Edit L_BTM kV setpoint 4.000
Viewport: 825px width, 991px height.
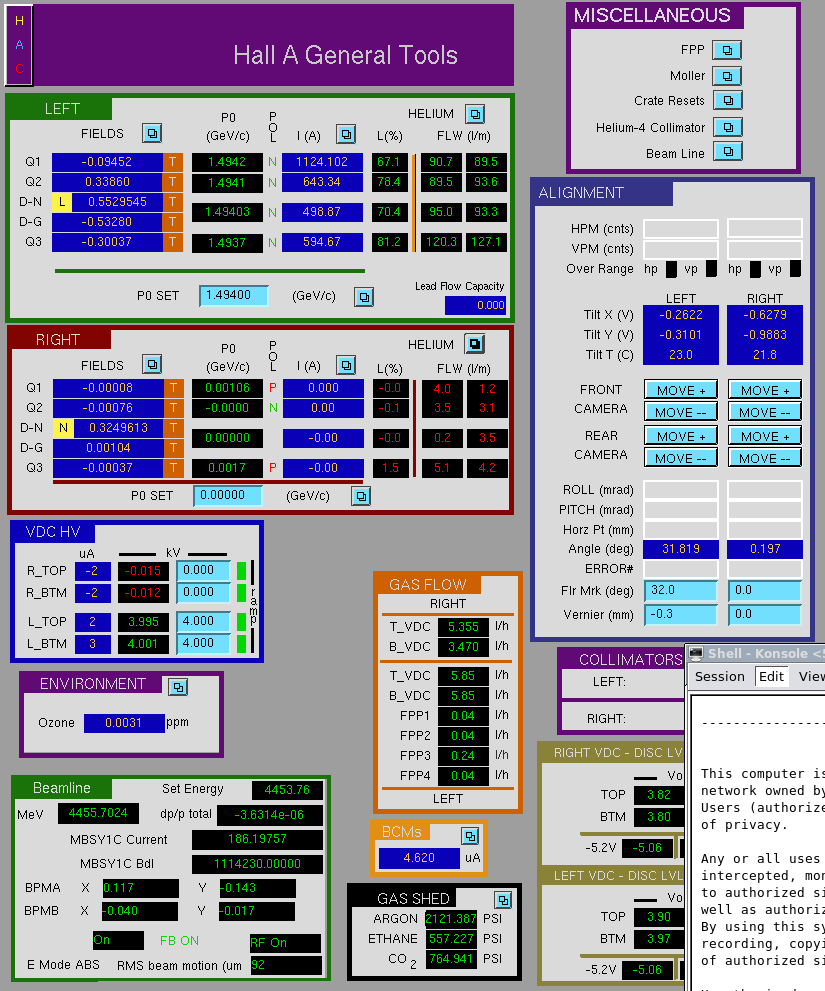coord(203,643)
